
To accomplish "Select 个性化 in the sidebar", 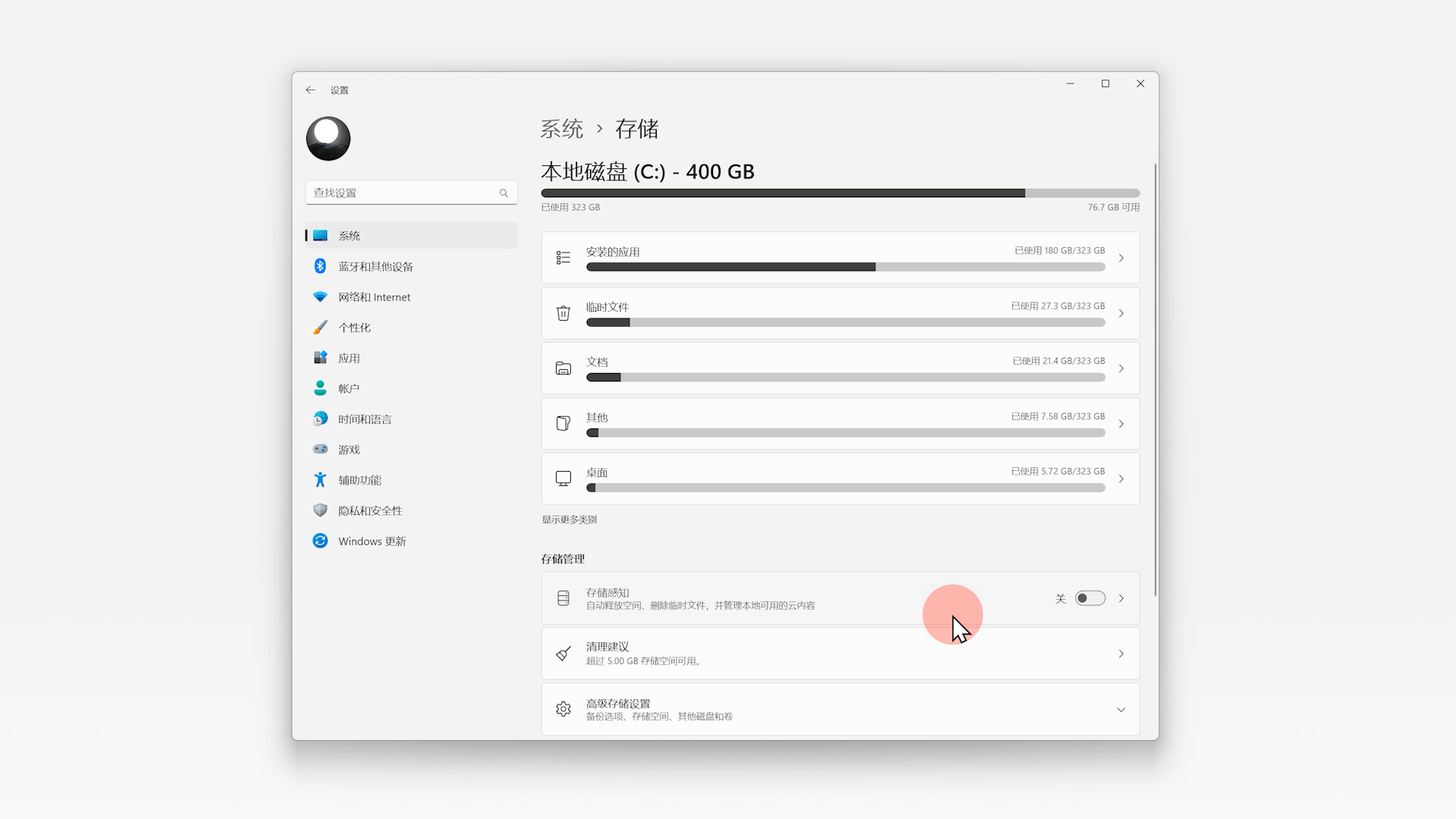I will pyautogui.click(x=354, y=328).
